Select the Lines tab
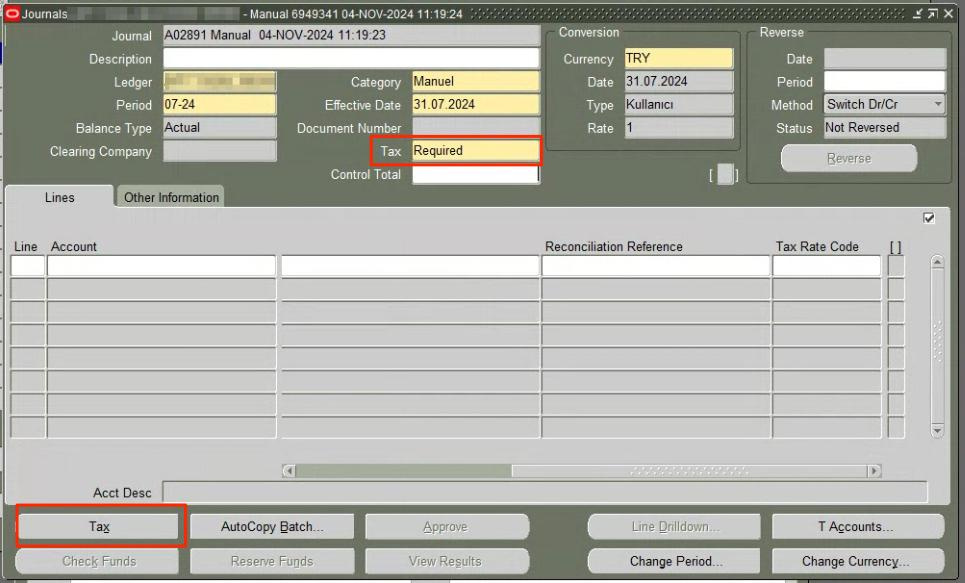The width and height of the screenshot is (965, 583). pyautogui.click(x=59, y=197)
